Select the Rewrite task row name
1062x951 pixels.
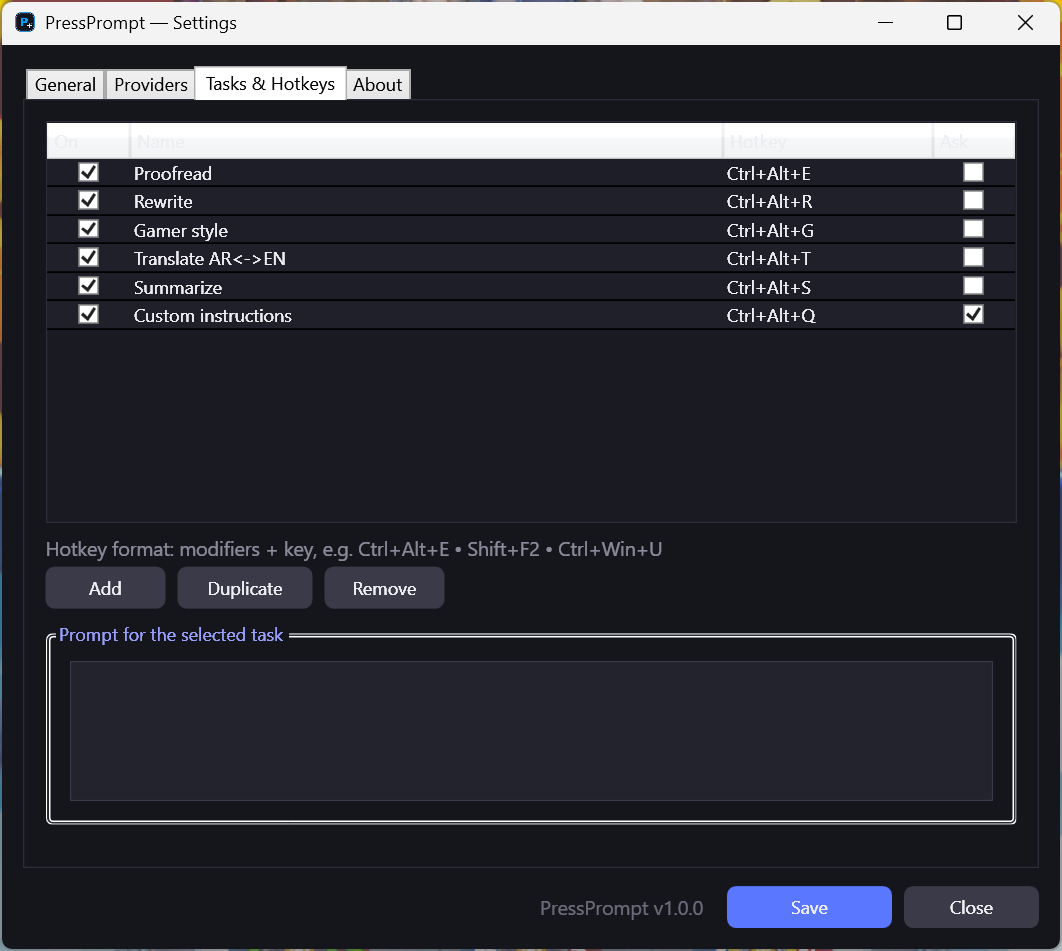pos(163,202)
